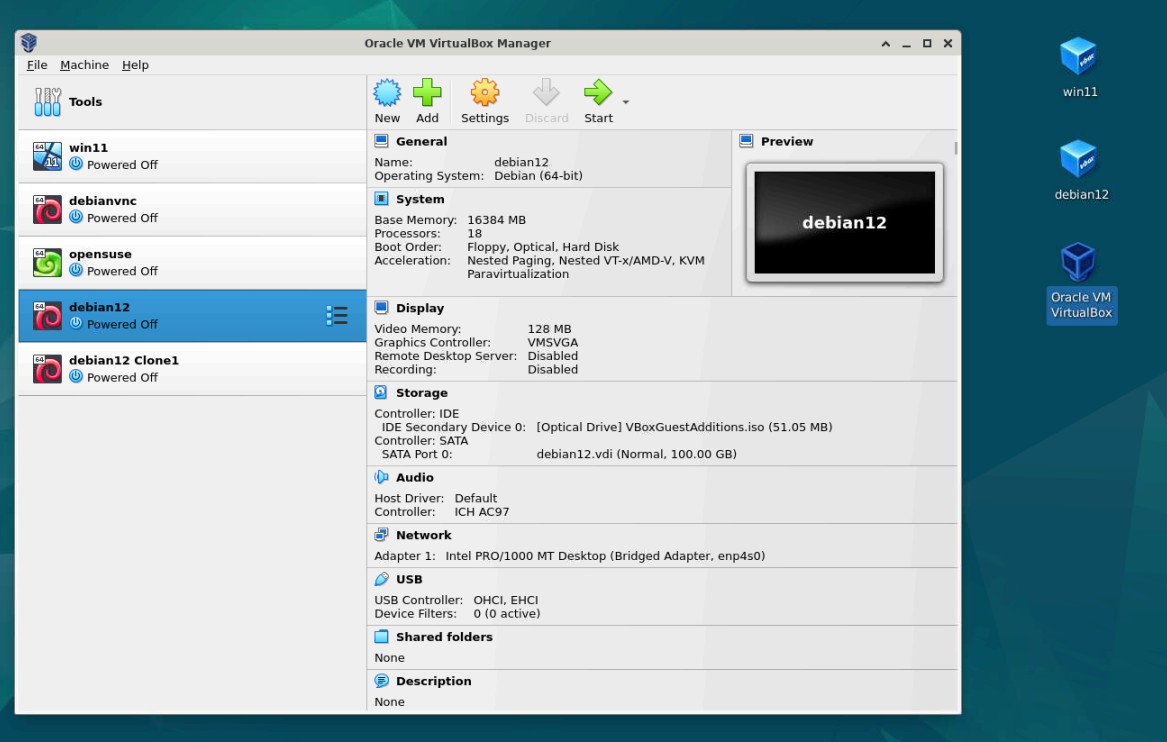Viewport: 1167px width, 742px height.
Task: Open the Help menu
Action: (135, 65)
